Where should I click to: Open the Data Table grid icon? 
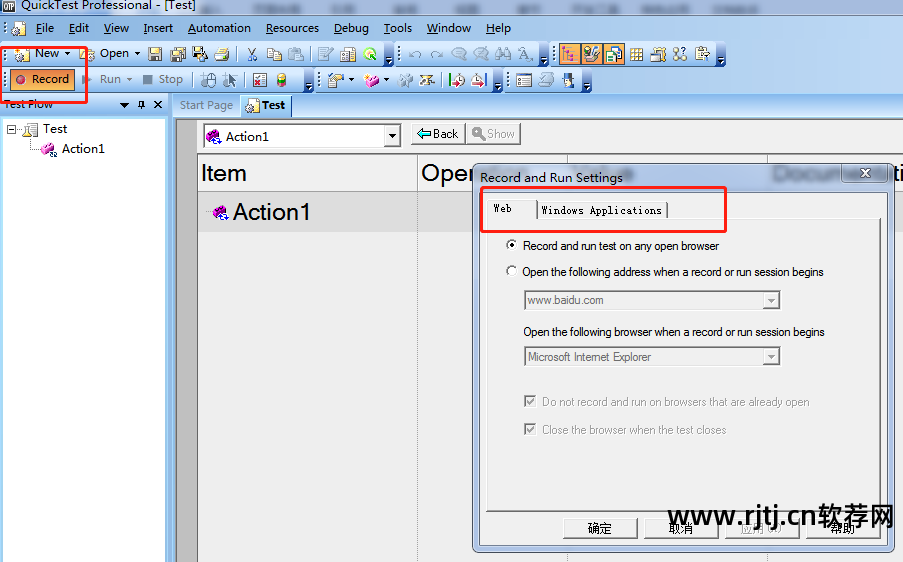[636, 54]
